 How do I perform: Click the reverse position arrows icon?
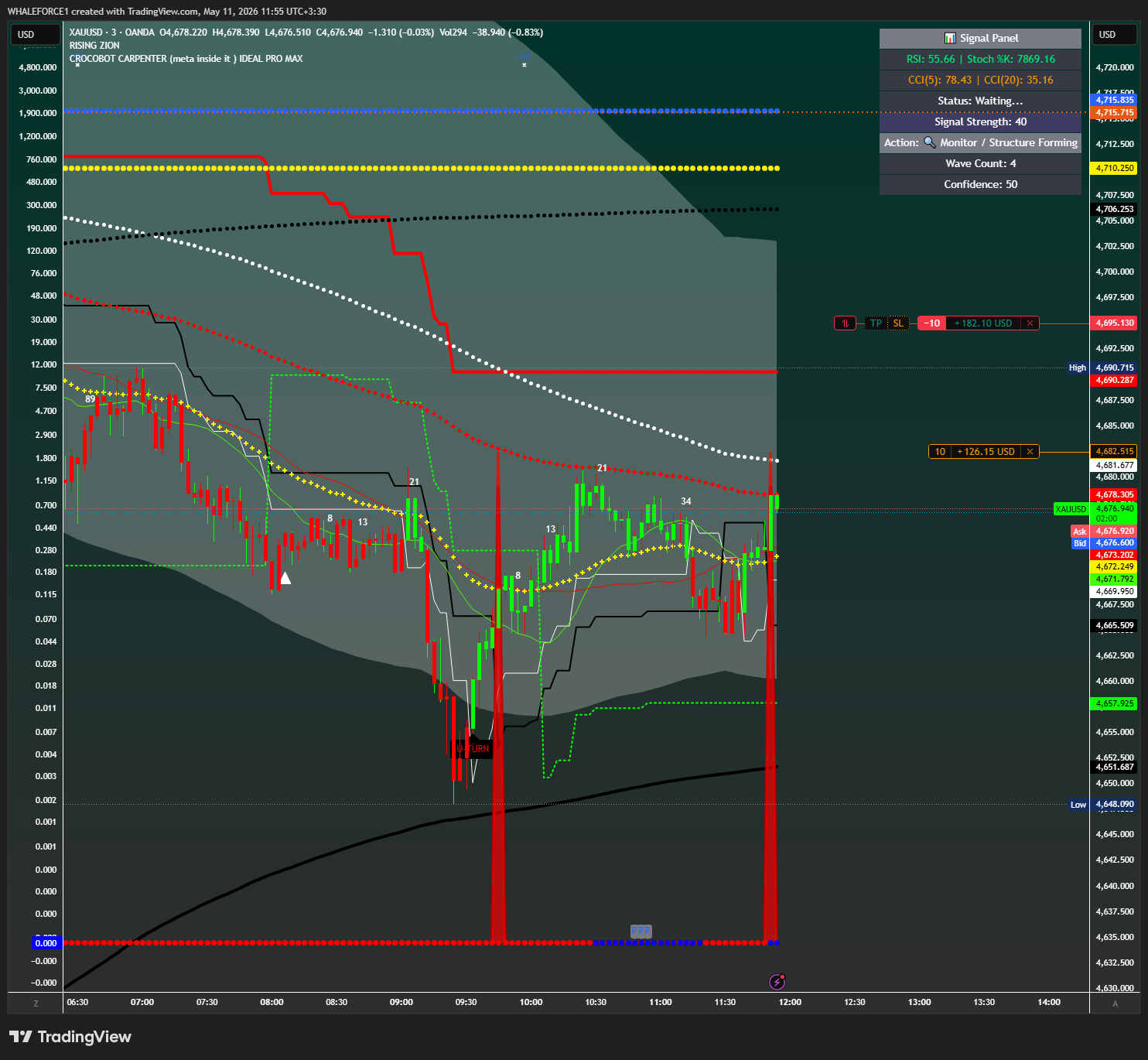[845, 323]
